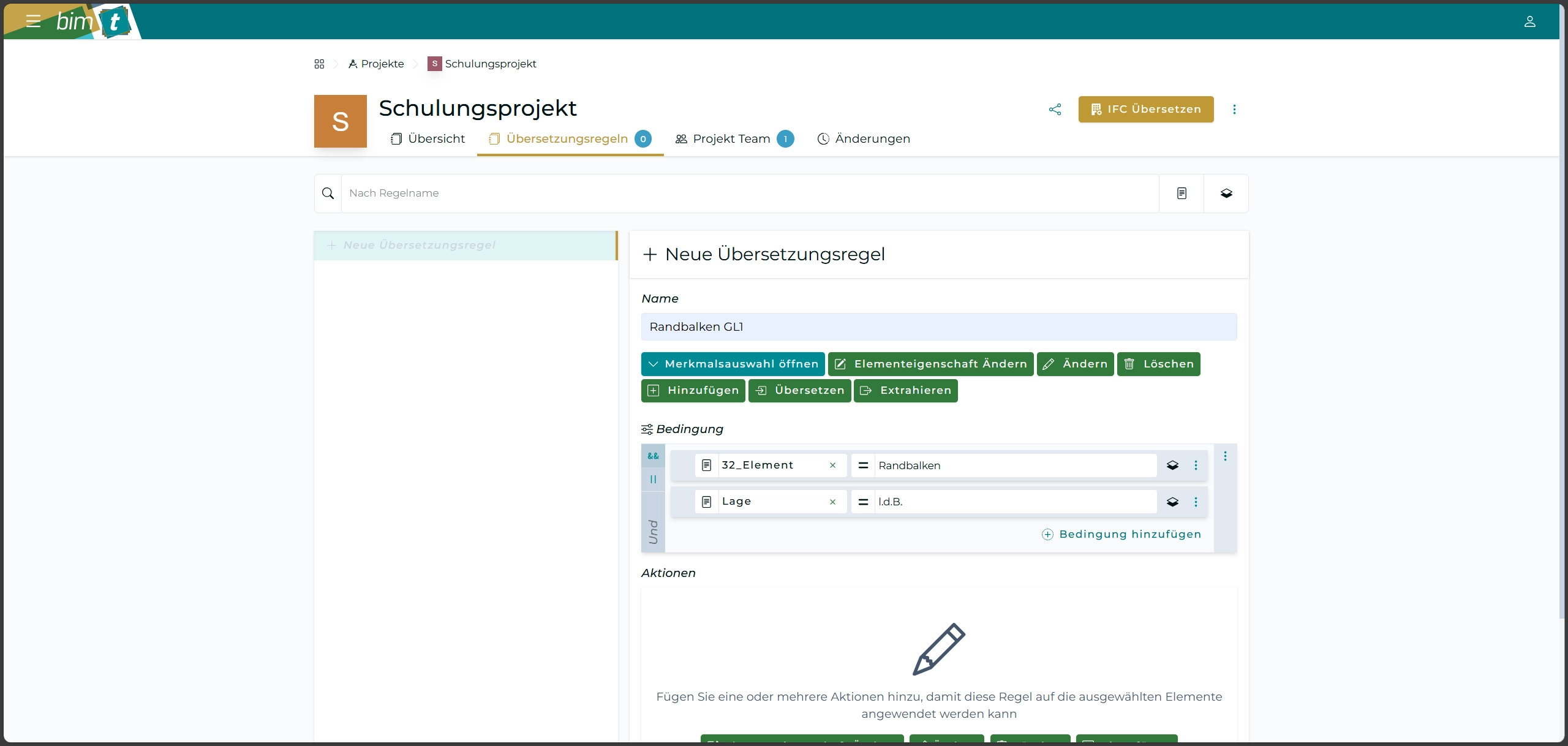Click the share project icon
Screen dimensions: 1568x746
pos(1055,110)
